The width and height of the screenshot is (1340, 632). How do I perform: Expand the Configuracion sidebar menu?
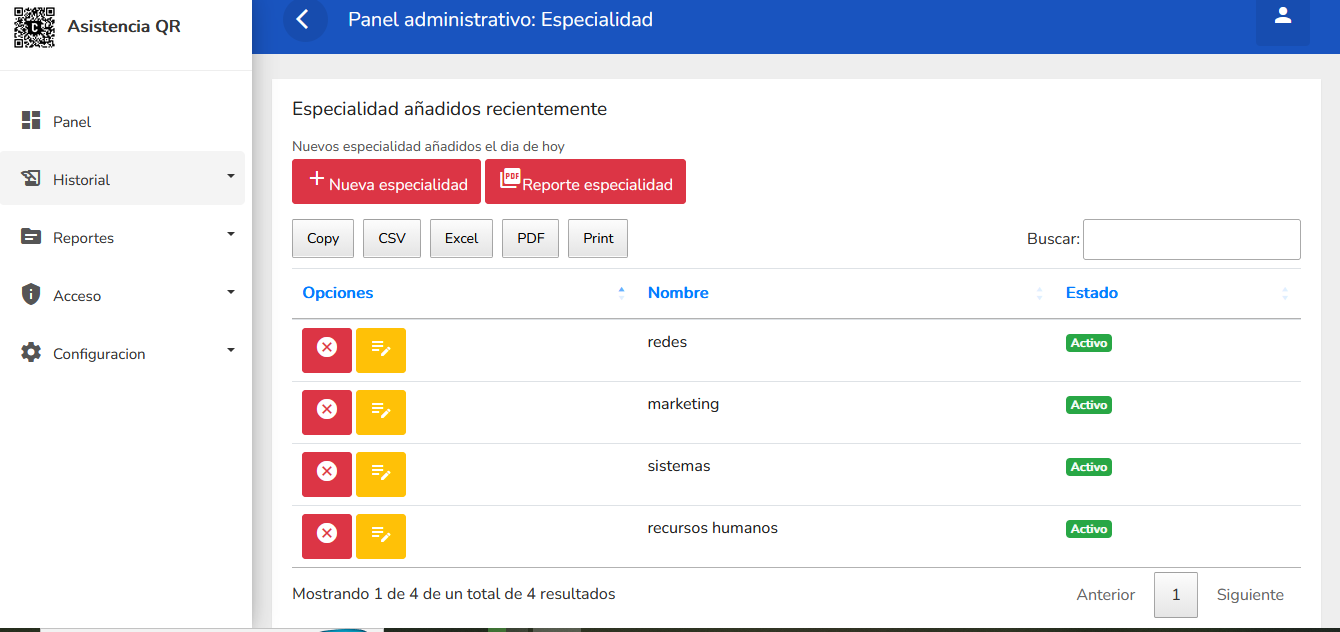(x=122, y=353)
